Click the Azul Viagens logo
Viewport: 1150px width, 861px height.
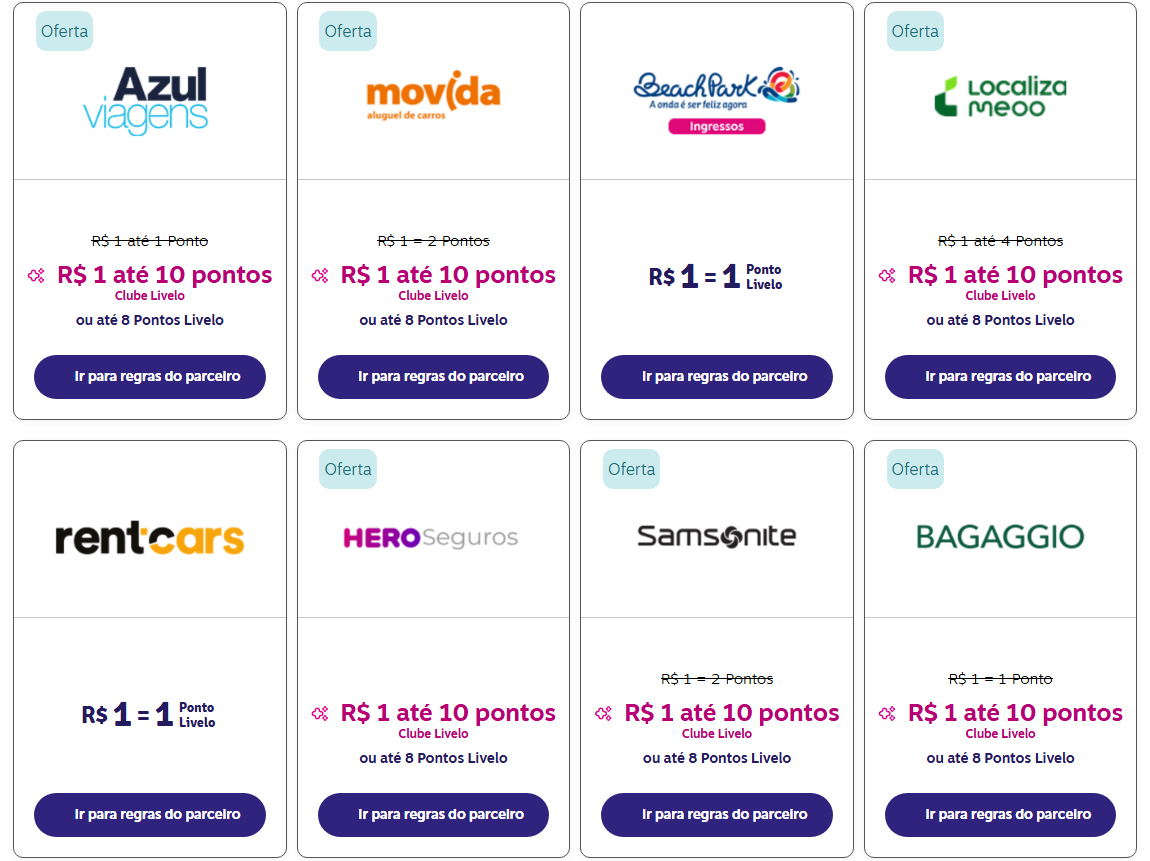[145, 100]
